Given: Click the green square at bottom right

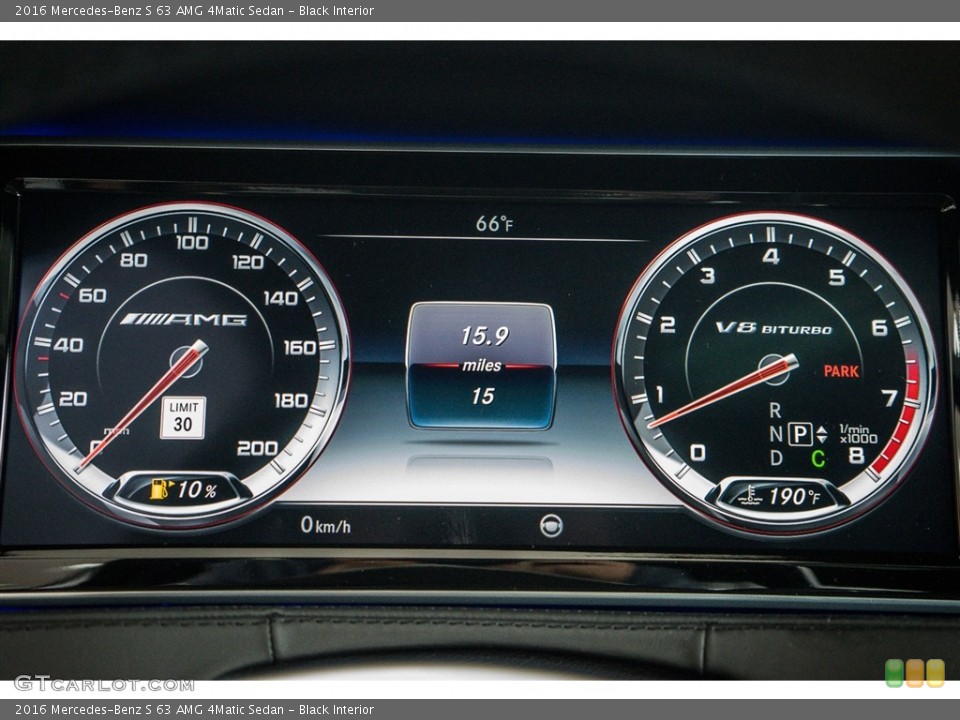Looking at the screenshot, I should pos(894,672).
